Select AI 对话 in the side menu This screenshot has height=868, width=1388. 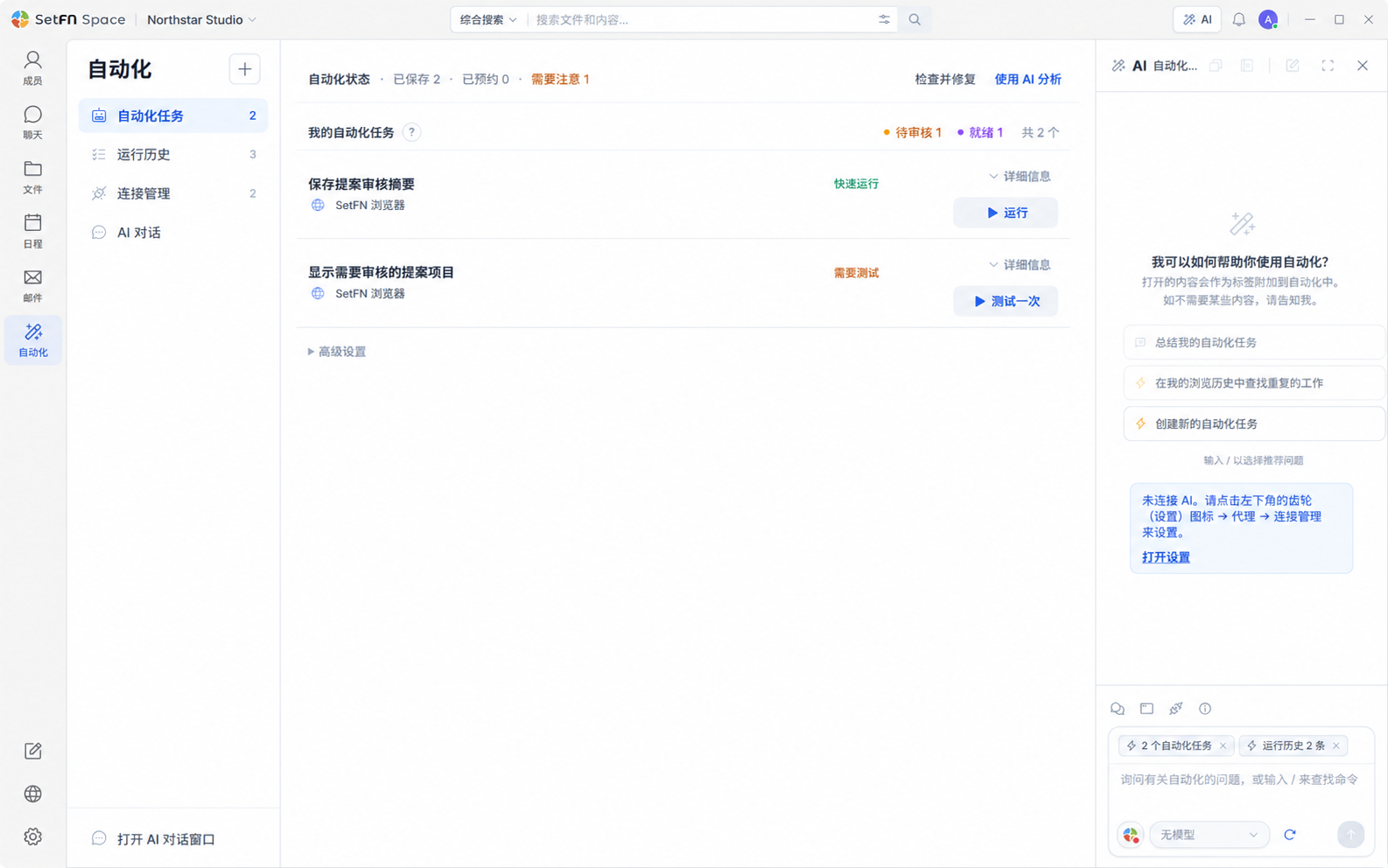pyautogui.click(x=173, y=233)
